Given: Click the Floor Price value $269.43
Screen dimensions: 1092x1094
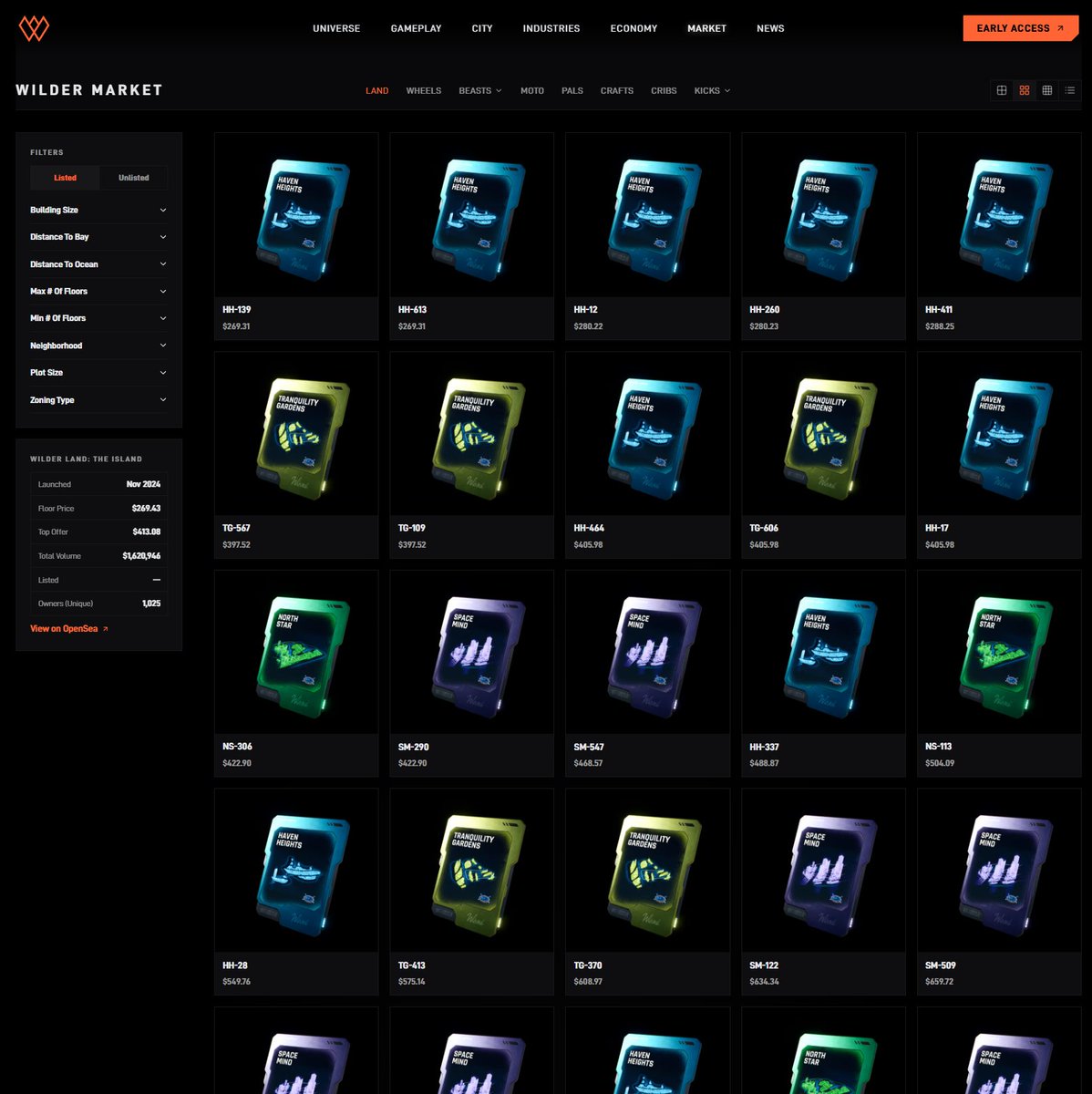Looking at the screenshot, I should tap(146, 509).
